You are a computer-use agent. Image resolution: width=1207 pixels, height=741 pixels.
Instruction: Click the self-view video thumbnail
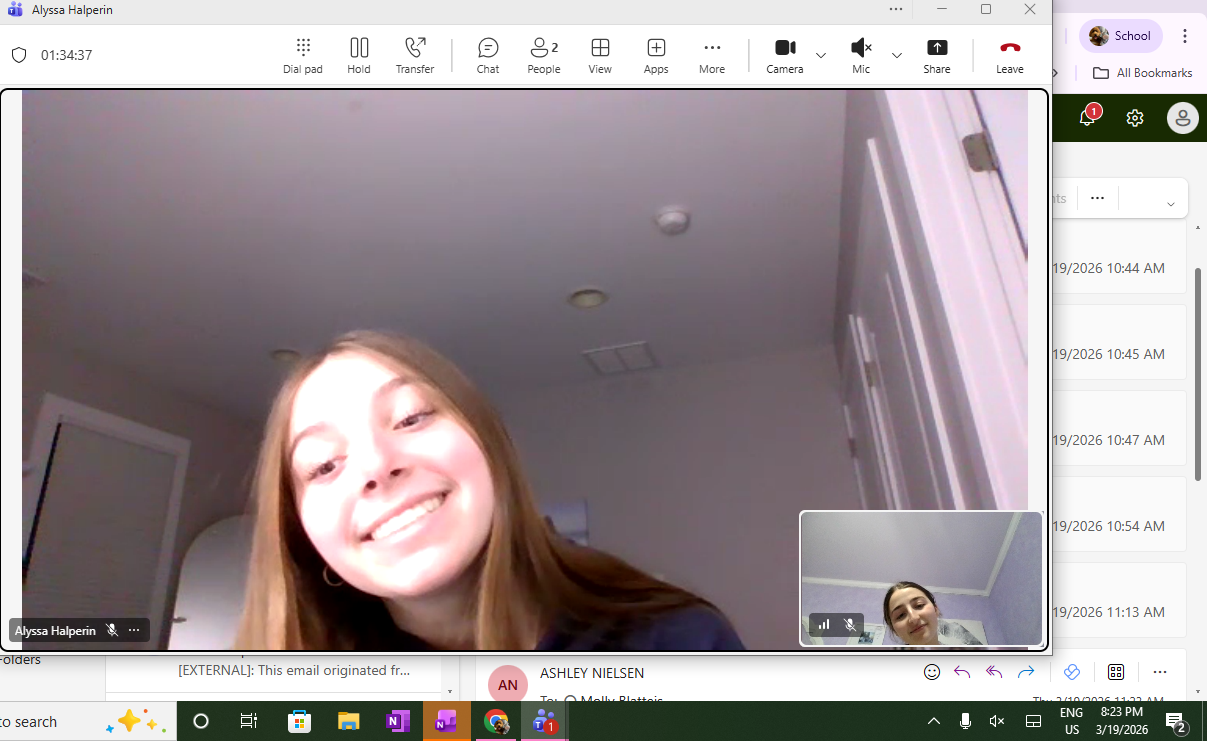921,575
